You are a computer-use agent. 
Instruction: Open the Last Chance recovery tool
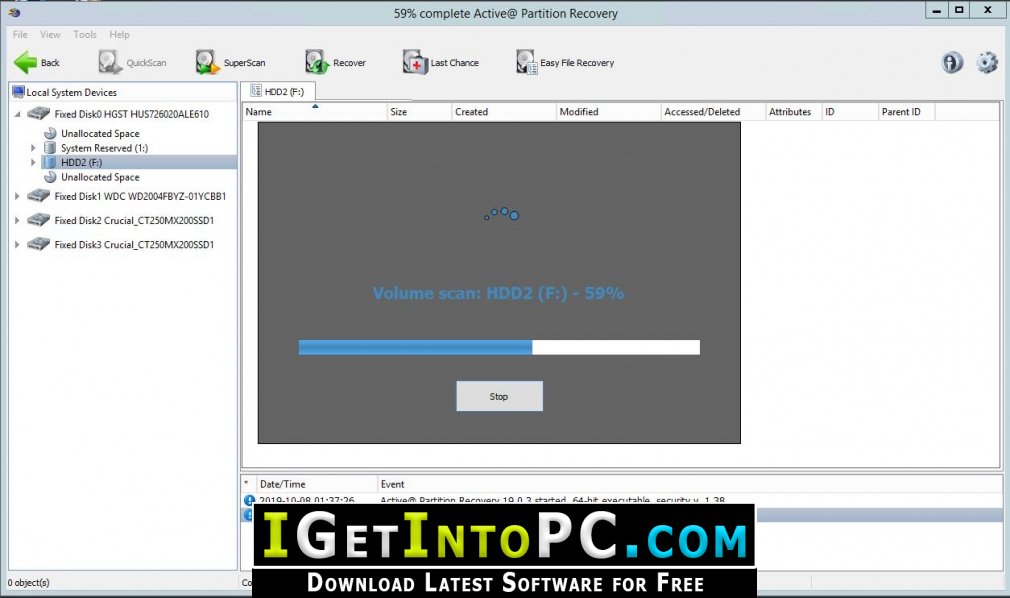(441, 63)
